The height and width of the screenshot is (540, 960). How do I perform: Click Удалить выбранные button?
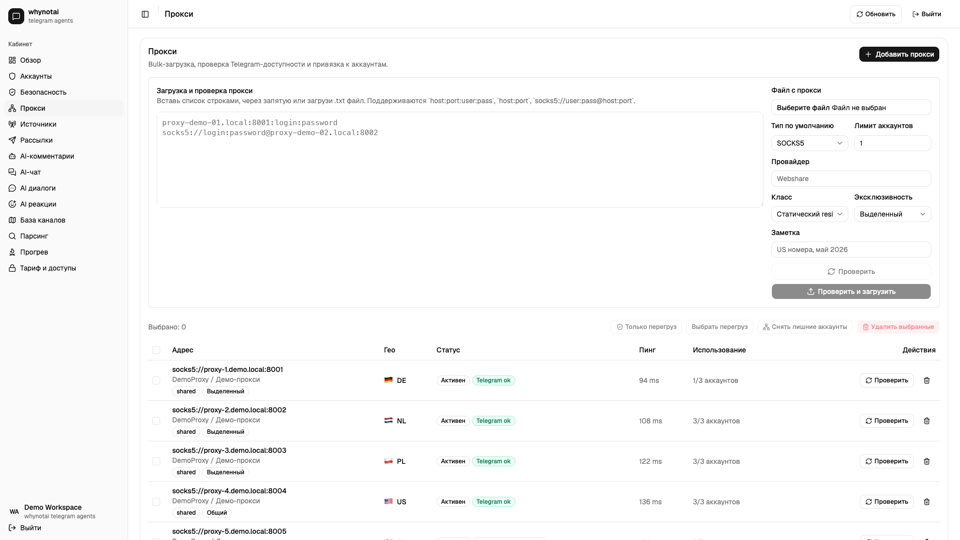[x=898, y=327]
